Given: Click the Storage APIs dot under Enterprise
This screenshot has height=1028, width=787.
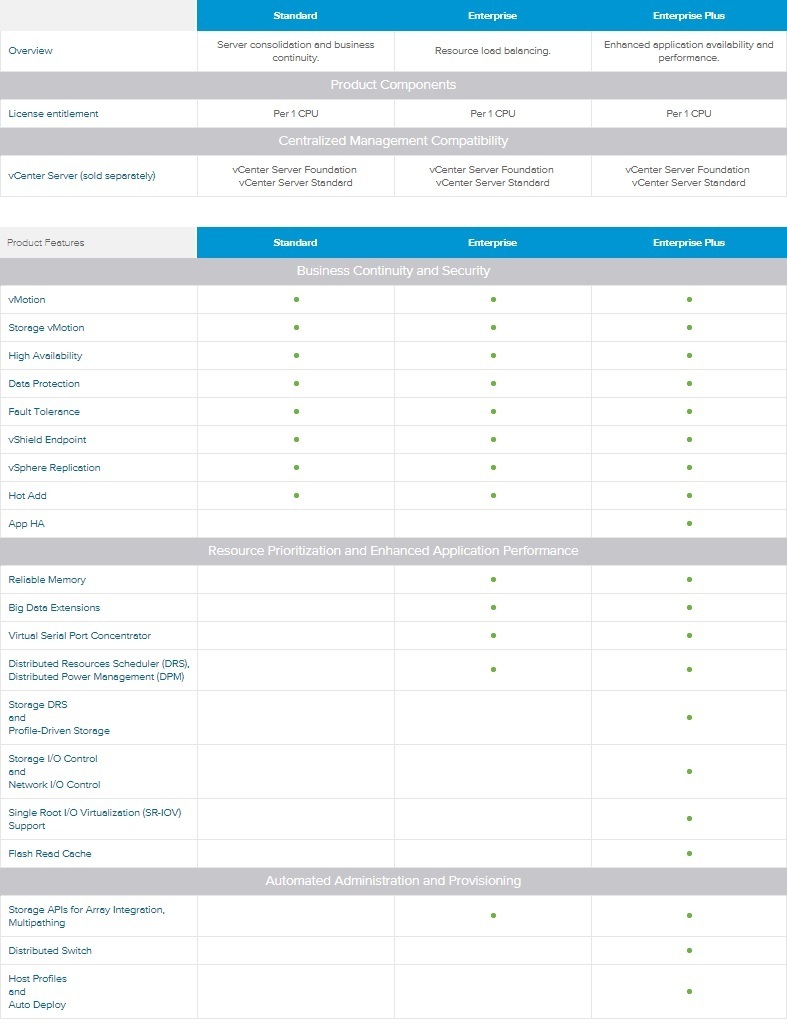Looking at the screenshot, I should pyautogui.click(x=493, y=915).
